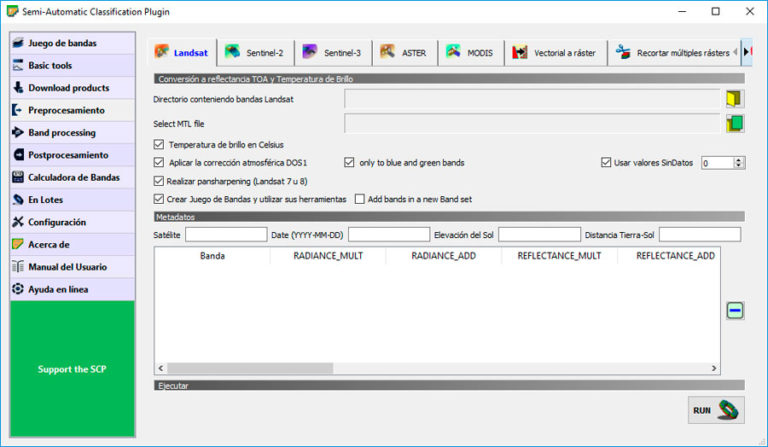Click the Distancia Tierra-Sol field
Image resolution: width=768 pixels, height=447 pixels.
coord(700,235)
